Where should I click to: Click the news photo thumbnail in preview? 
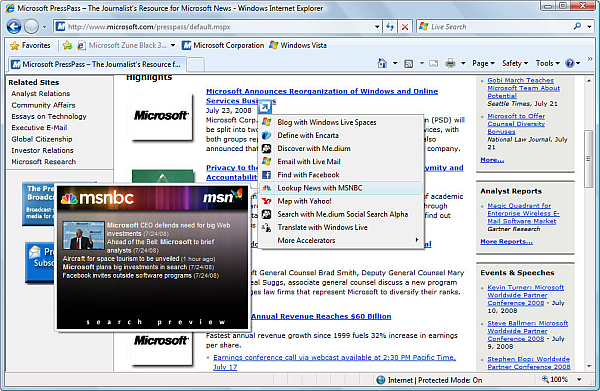click(83, 235)
